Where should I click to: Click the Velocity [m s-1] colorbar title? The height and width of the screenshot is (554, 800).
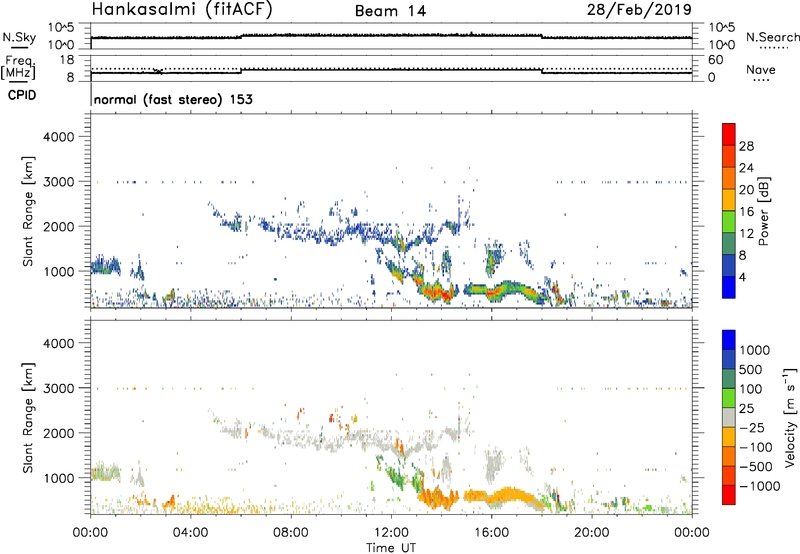(790, 417)
